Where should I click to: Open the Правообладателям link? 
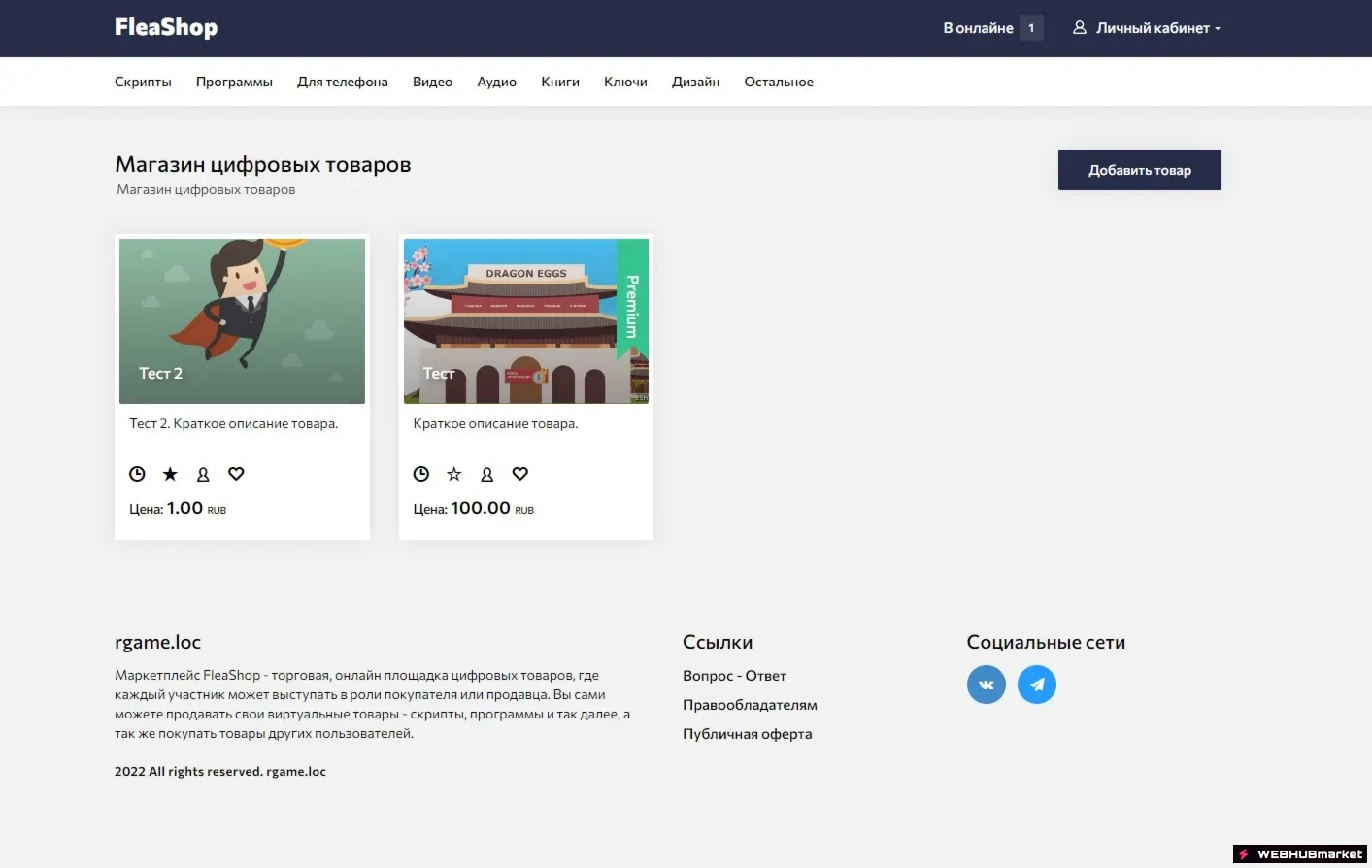pyautogui.click(x=750, y=705)
